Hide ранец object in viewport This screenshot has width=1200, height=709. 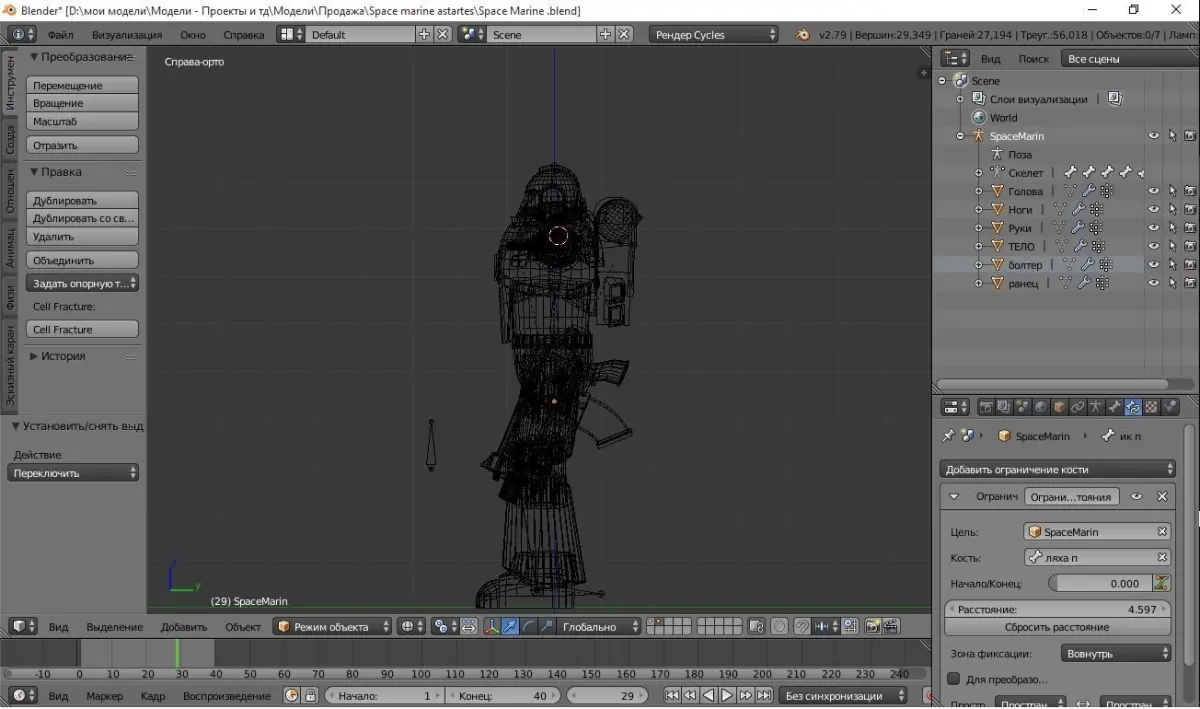[1153, 283]
